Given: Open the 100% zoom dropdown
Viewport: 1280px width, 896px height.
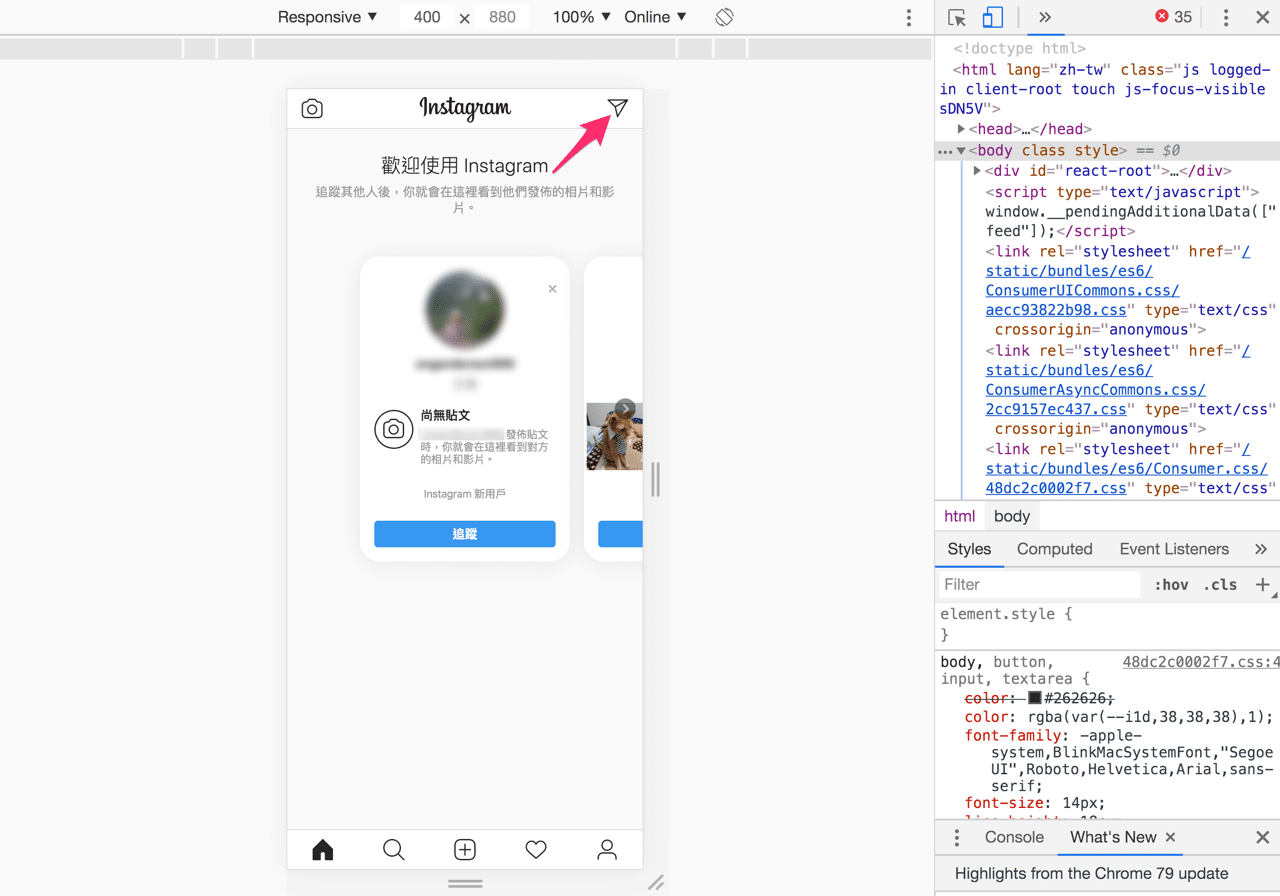Looking at the screenshot, I should (x=581, y=17).
